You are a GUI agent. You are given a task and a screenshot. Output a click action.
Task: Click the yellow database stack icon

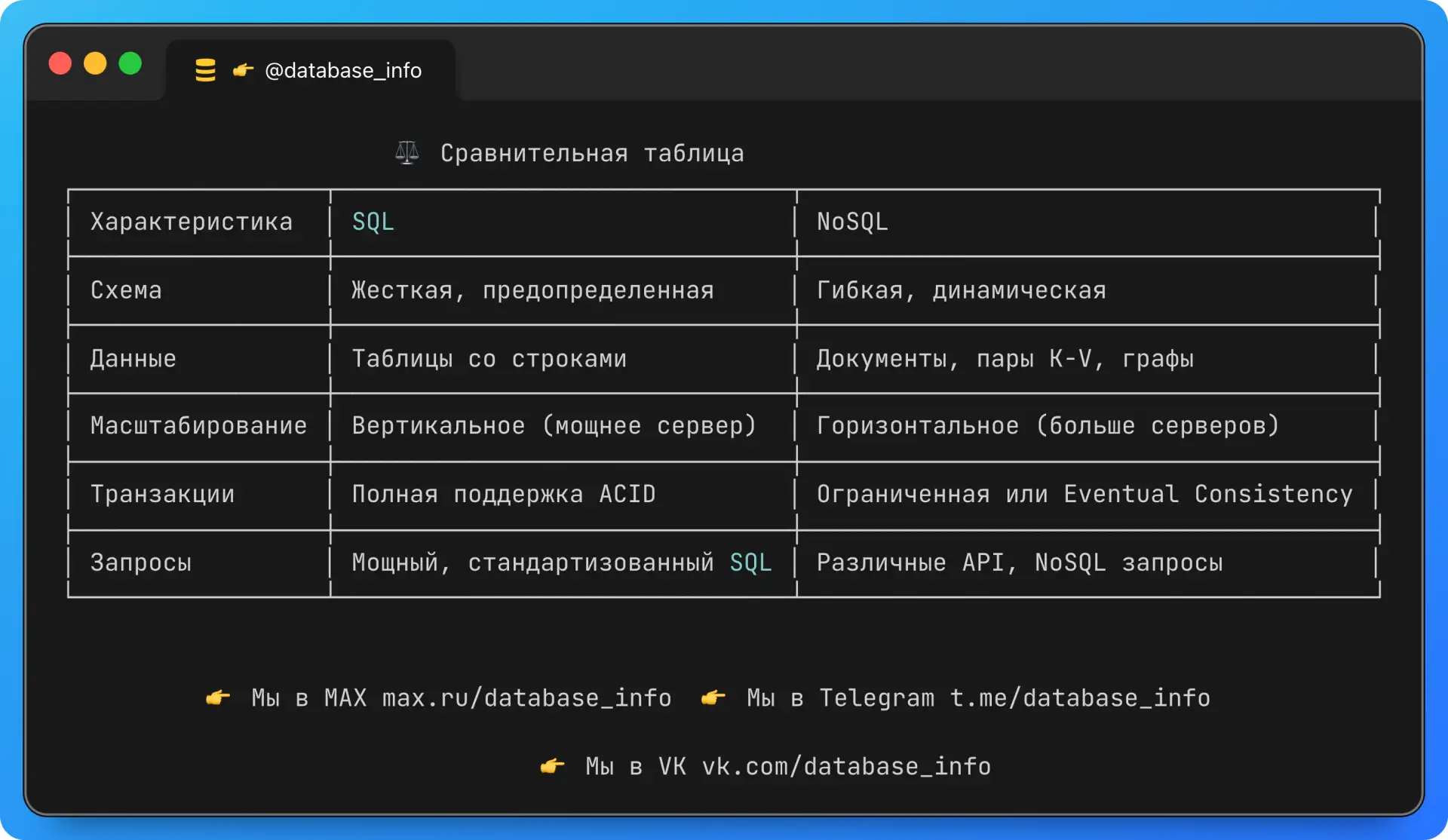(x=205, y=70)
